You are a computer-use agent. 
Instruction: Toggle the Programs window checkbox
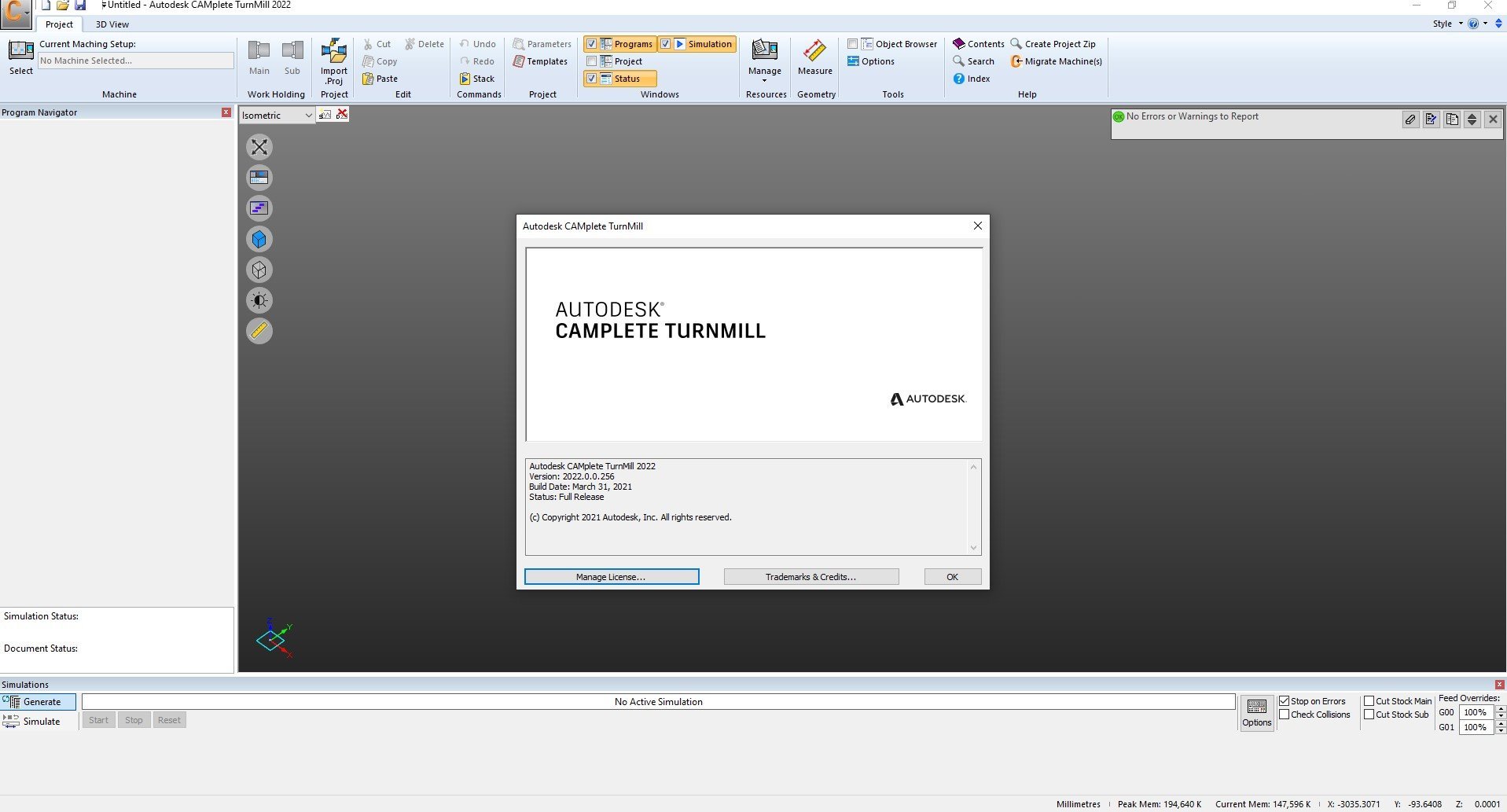[592, 44]
